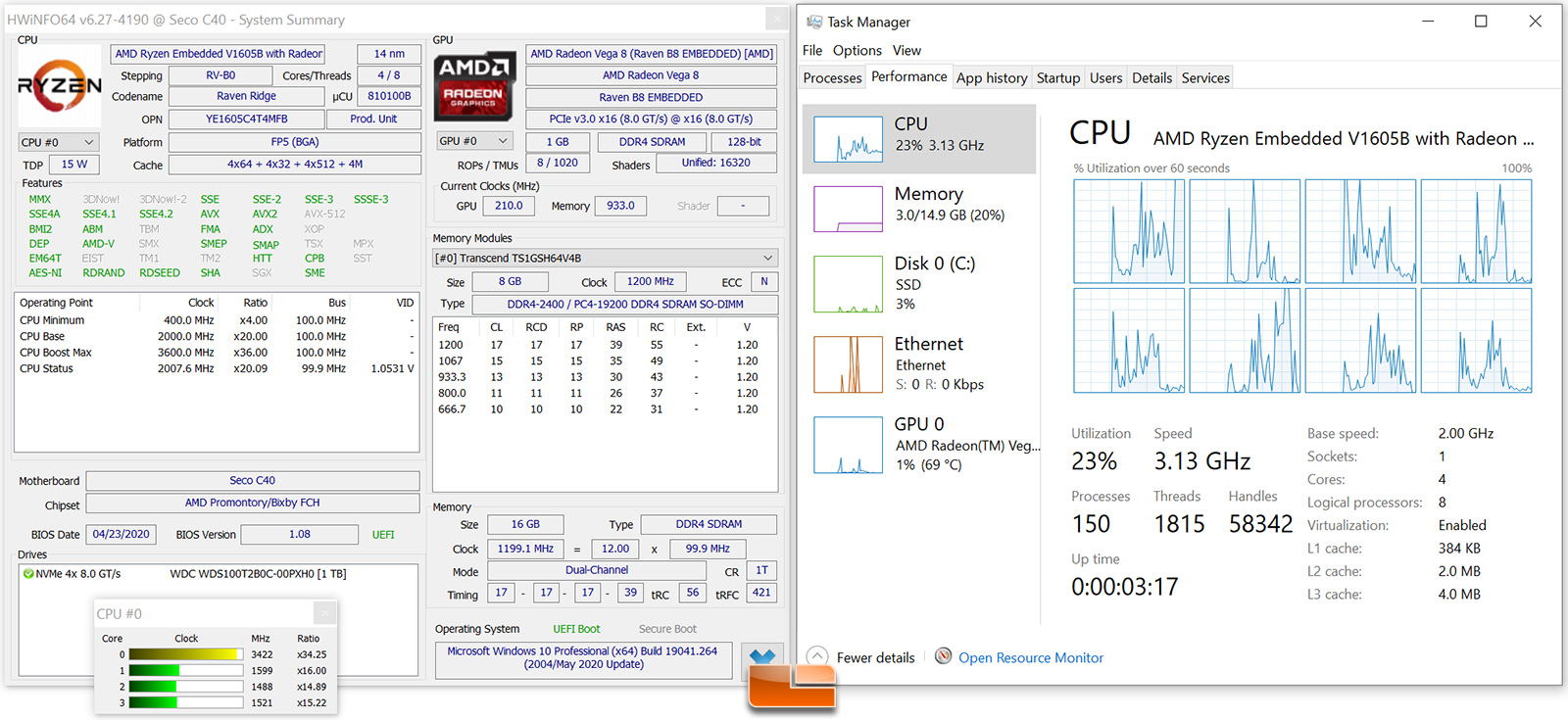1568x720 pixels.
Task: Click the GPU clock 210.0 field
Action: pos(508,206)
